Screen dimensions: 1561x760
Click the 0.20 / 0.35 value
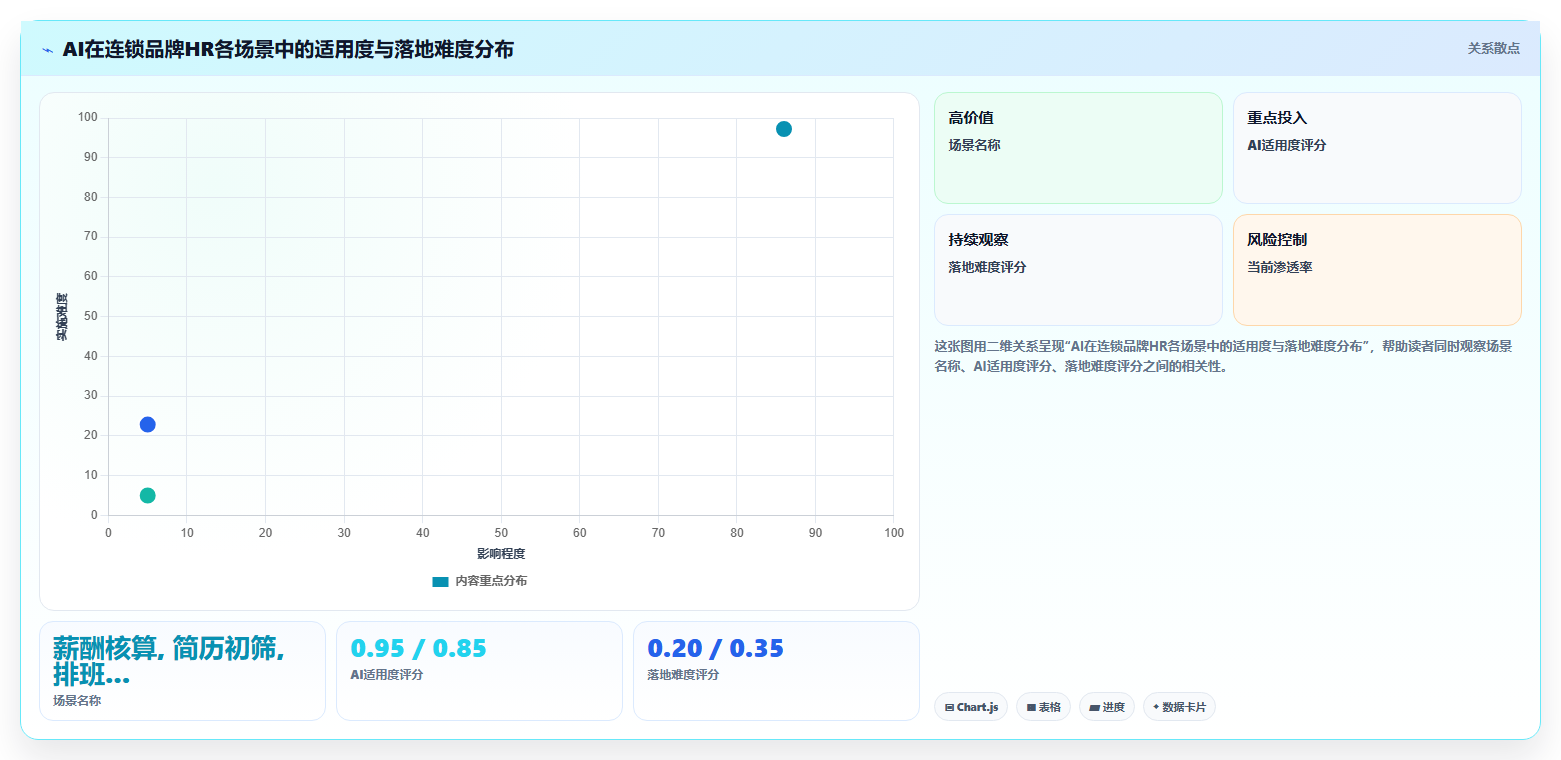tap(715, 648)
